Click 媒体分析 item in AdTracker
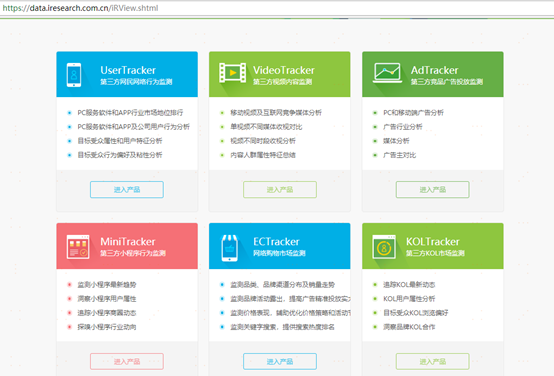Image resolution: width=554 pixels, height=376 pixels. click(x=396, y=141)
